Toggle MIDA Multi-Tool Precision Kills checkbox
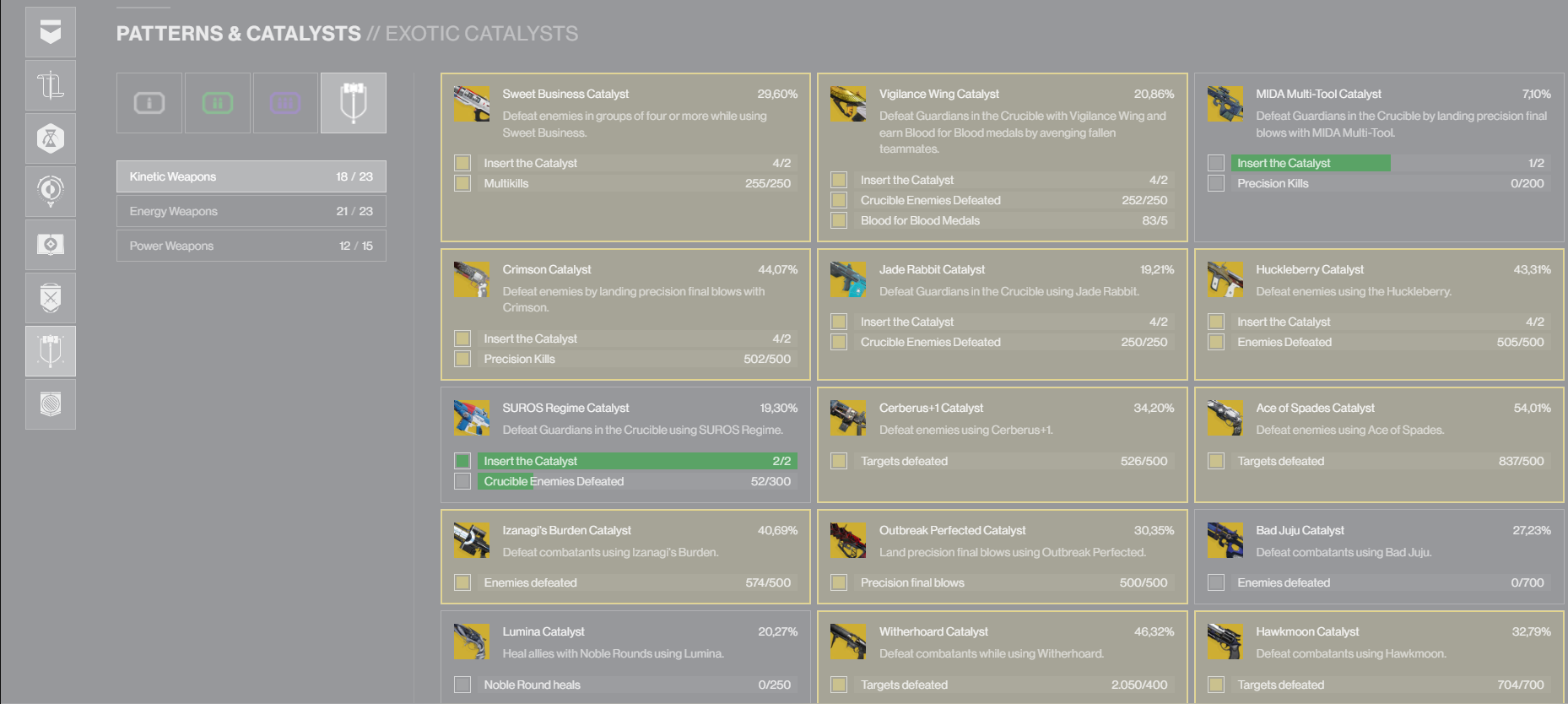 point(1216,183)
